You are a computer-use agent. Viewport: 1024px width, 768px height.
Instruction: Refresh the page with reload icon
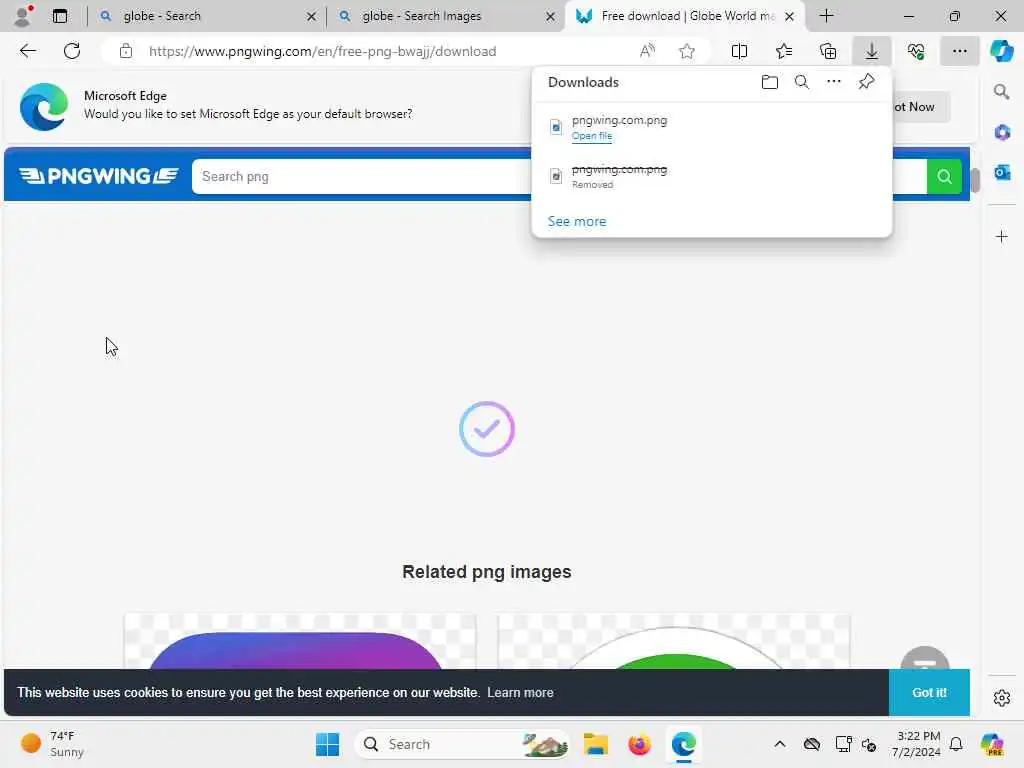[x=72, y=51]
